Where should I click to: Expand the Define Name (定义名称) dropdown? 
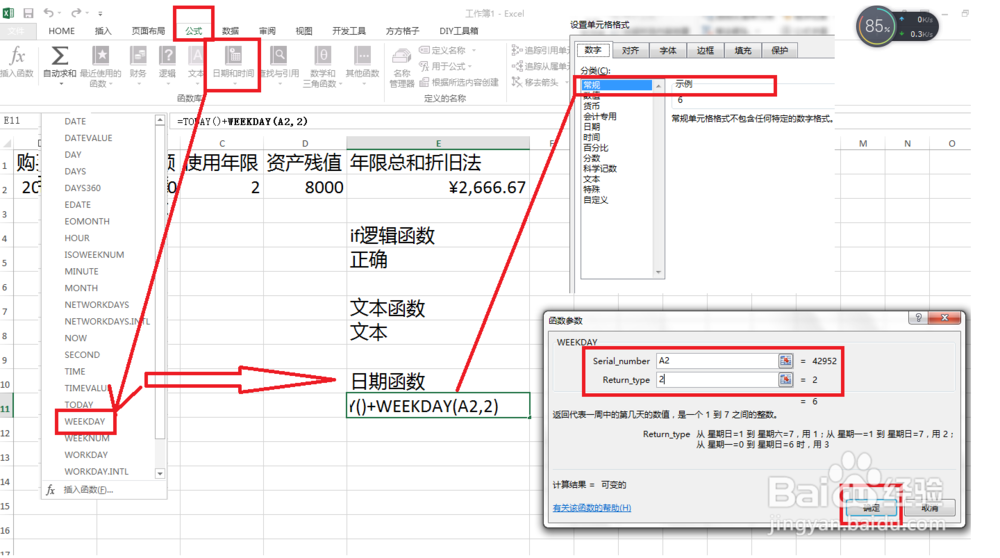474,50
